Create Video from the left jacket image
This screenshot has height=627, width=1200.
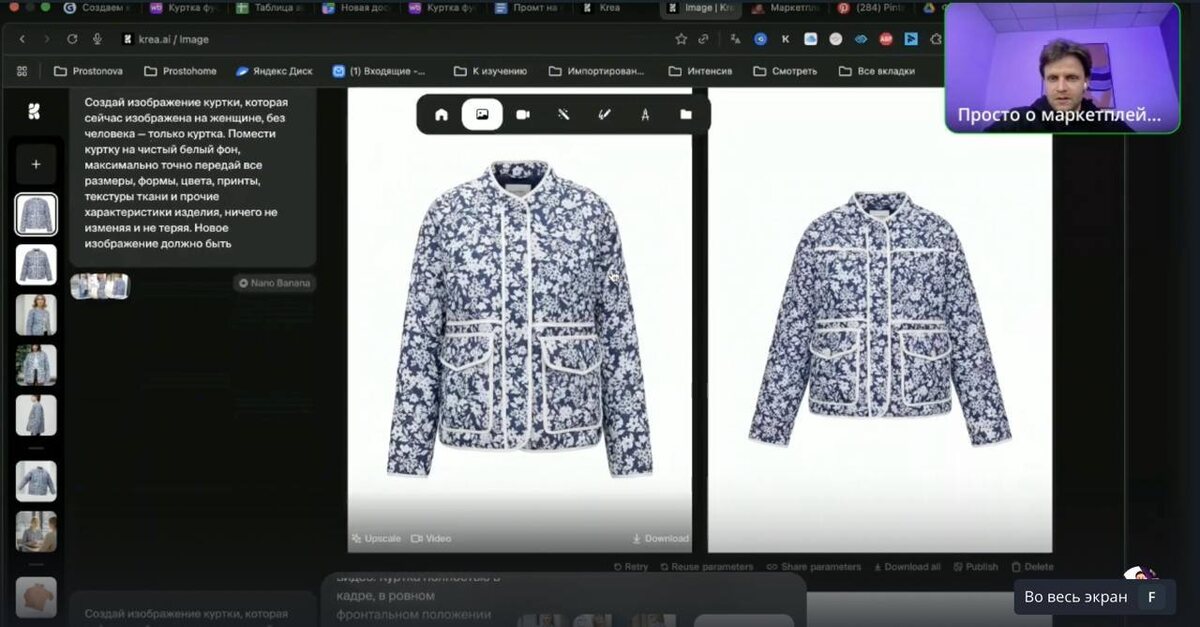(x=431, y=538)
